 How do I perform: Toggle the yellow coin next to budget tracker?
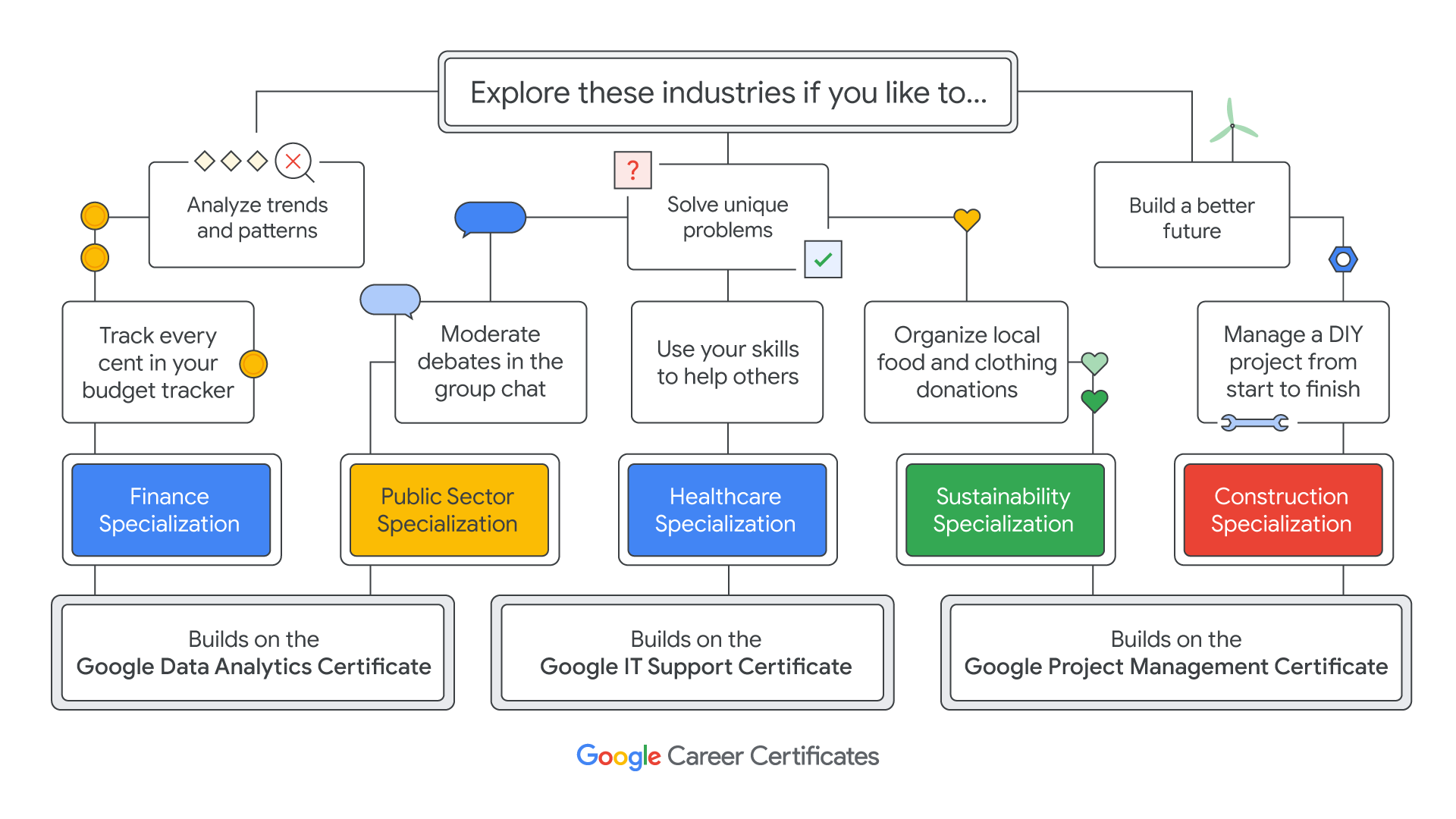[253, 363]
